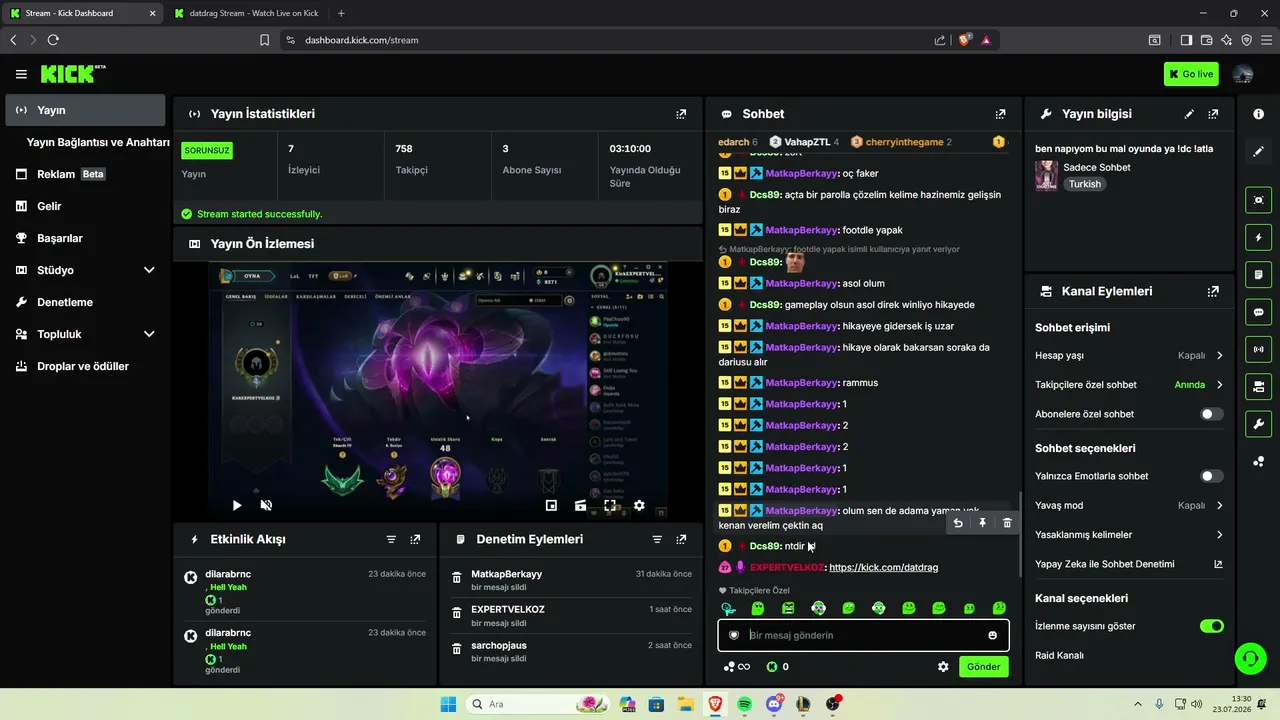The width and height of the screenshot is (1280, 720).
Task: Open the hamburger menu beside the Kick logo
Action: pos(21,74)
